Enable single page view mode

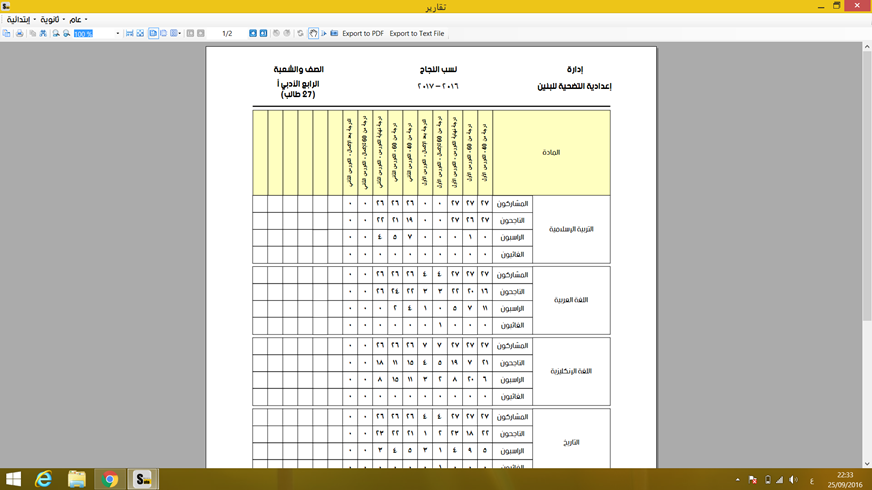(x=153, y=34)
